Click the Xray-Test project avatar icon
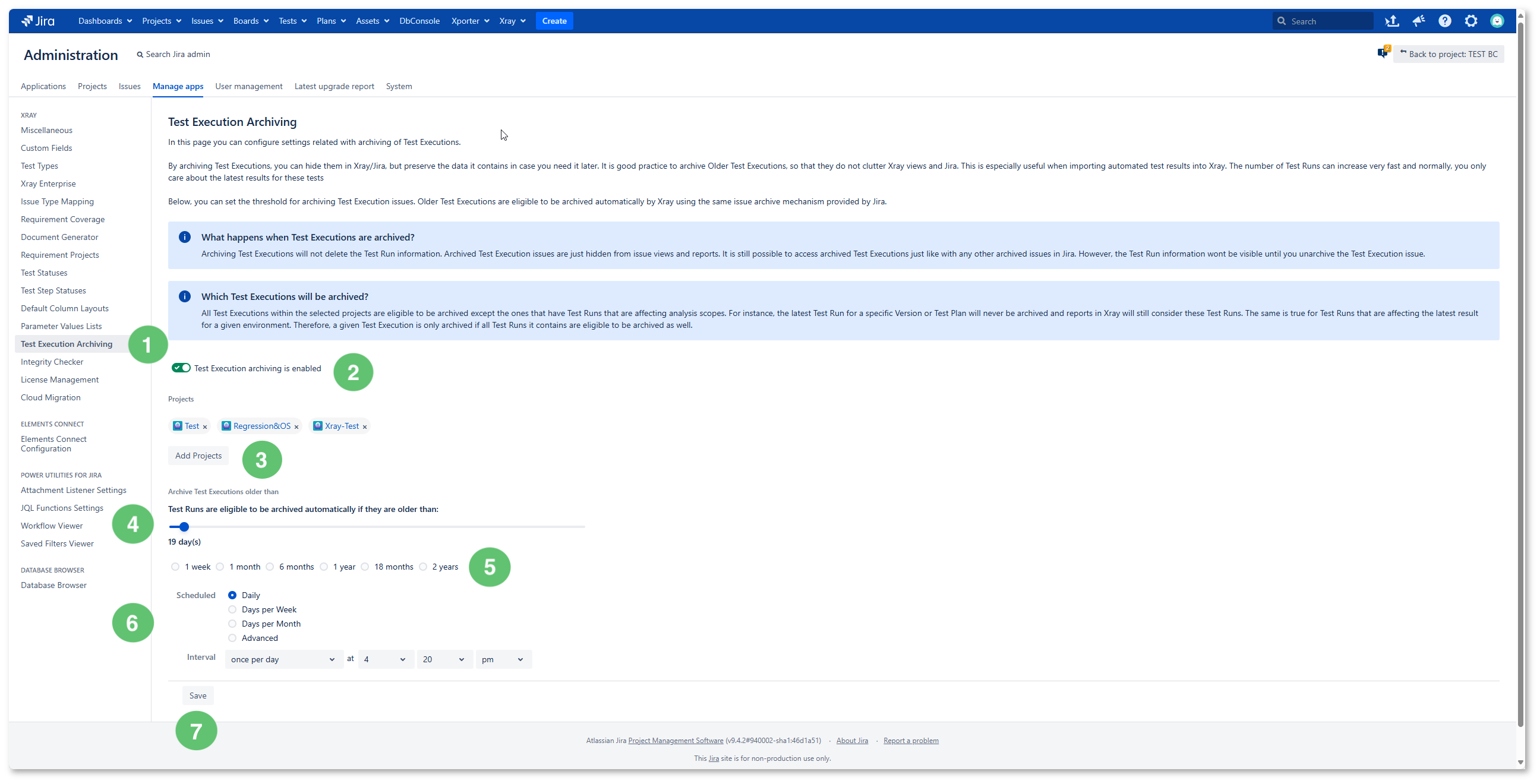This screenshot has height=784, width=1540. [x=318, y=425]
